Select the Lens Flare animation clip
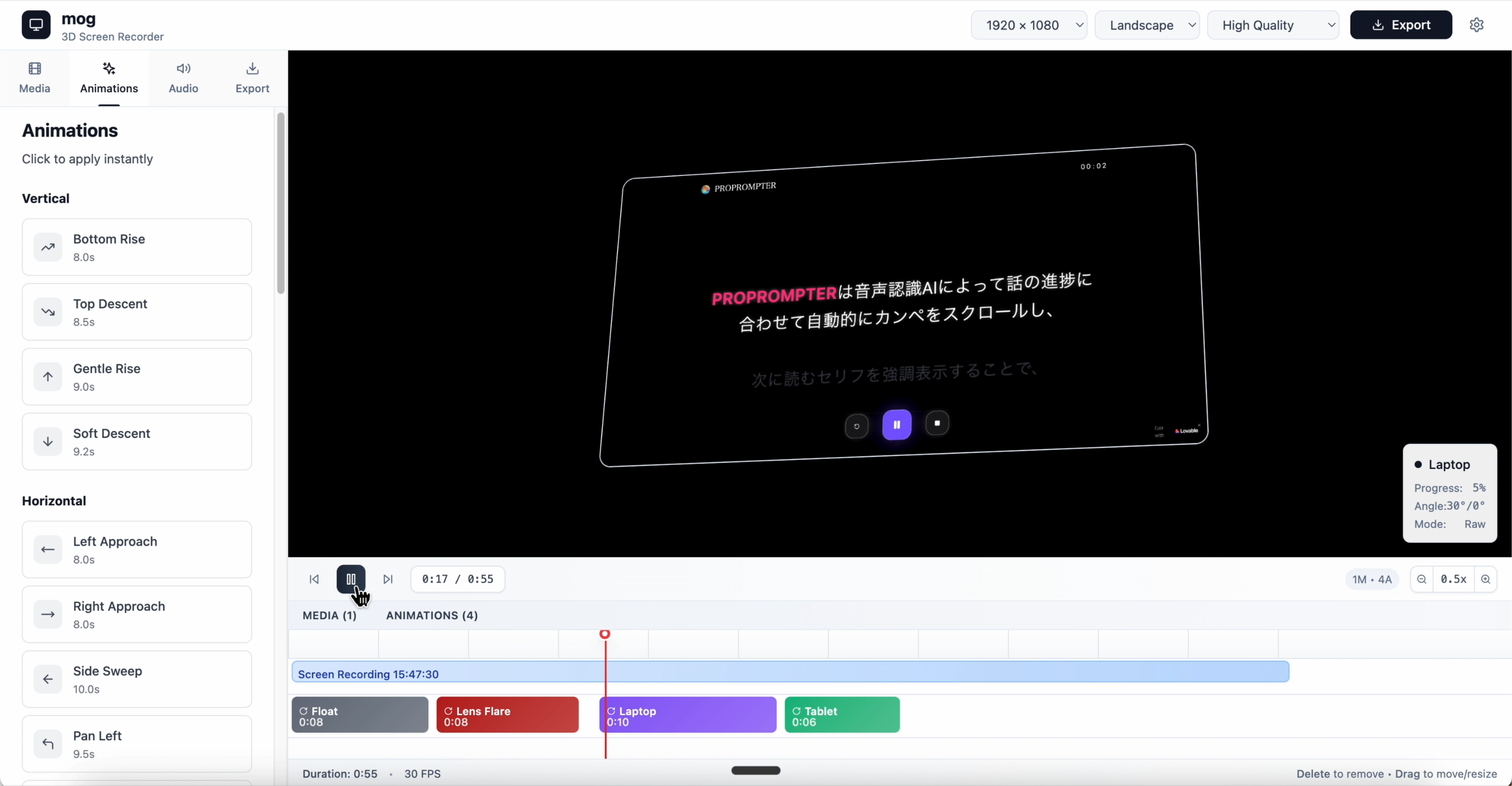The height and width of the screenshot is (786, 1512). point(507,715)
